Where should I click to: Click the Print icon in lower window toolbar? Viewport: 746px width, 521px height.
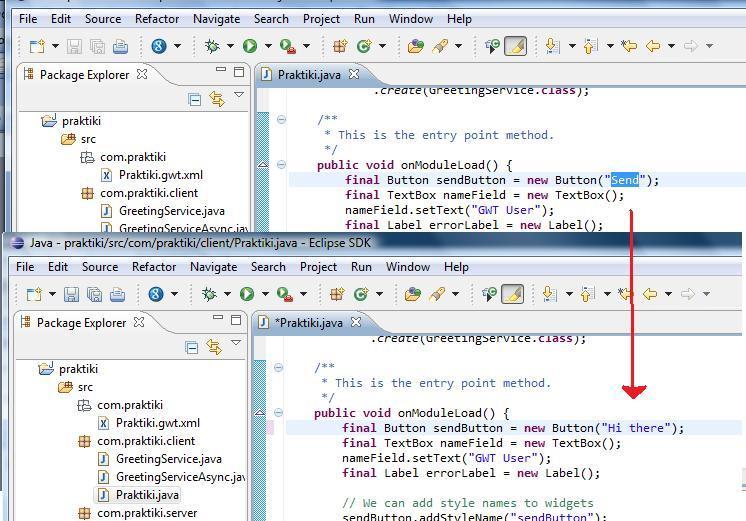[118, 295]
